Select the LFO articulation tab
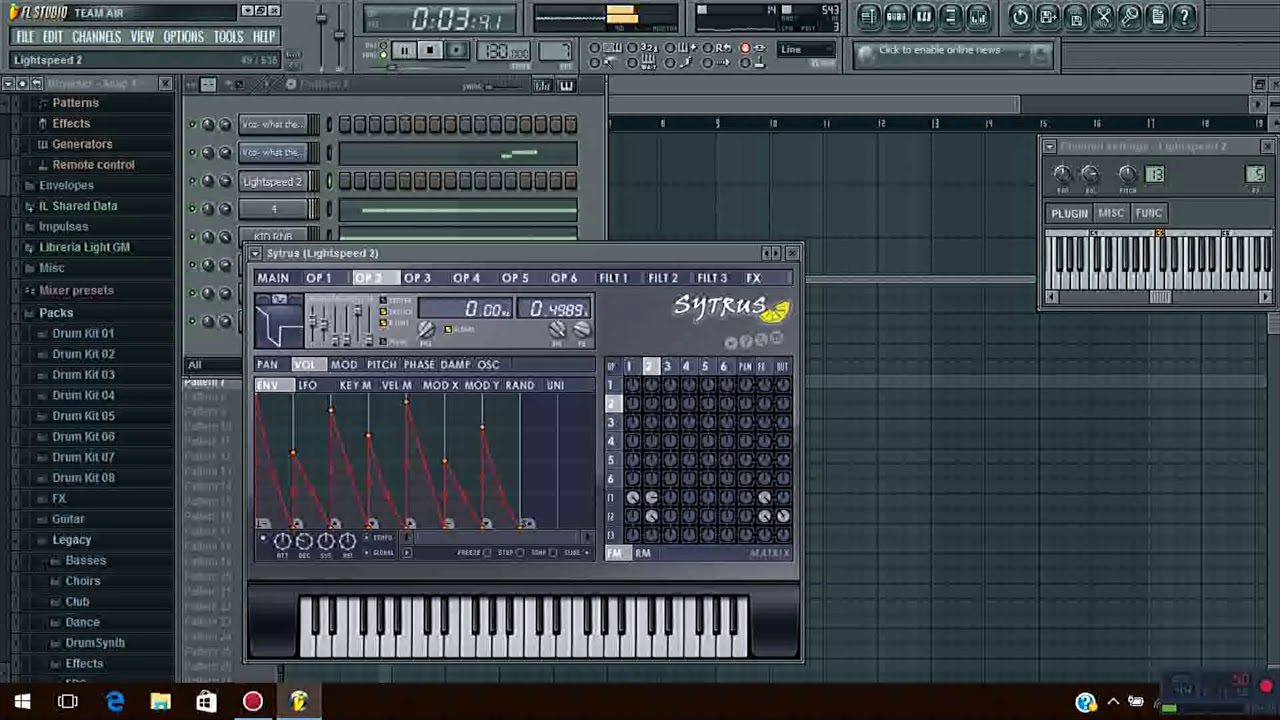The height and width of the screenshot is (720, 1280). 307,386
